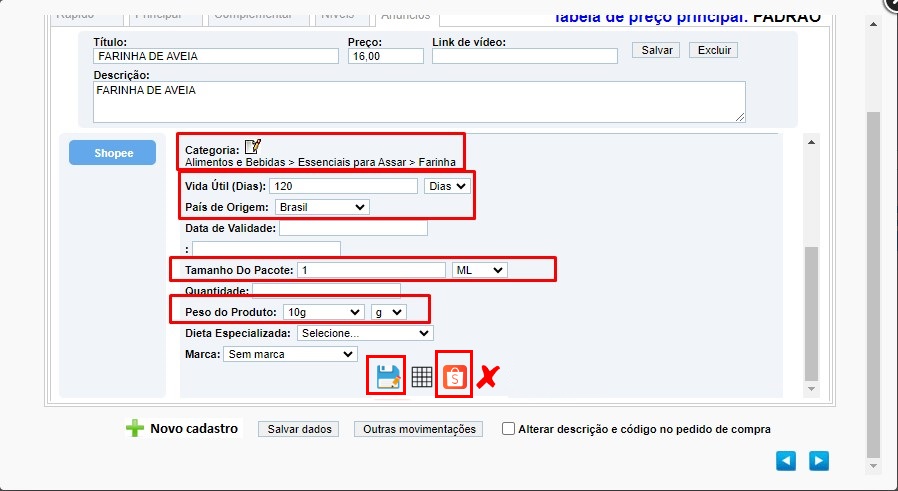Click page scrollbar down arrow
This screenshot has width=898, height=491.
point(873,466)
